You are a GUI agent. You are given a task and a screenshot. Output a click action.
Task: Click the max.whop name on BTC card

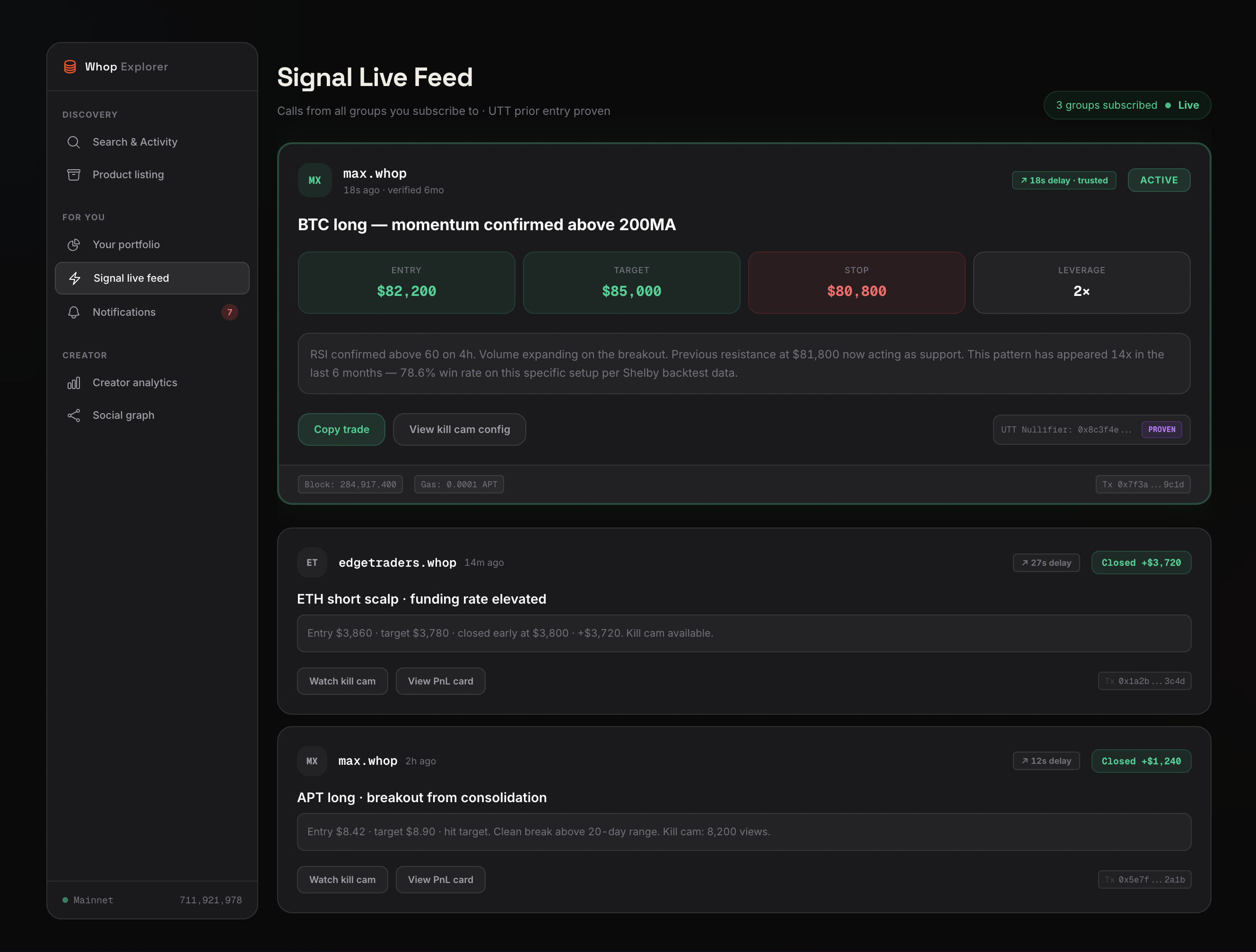(x=375, y=173)
